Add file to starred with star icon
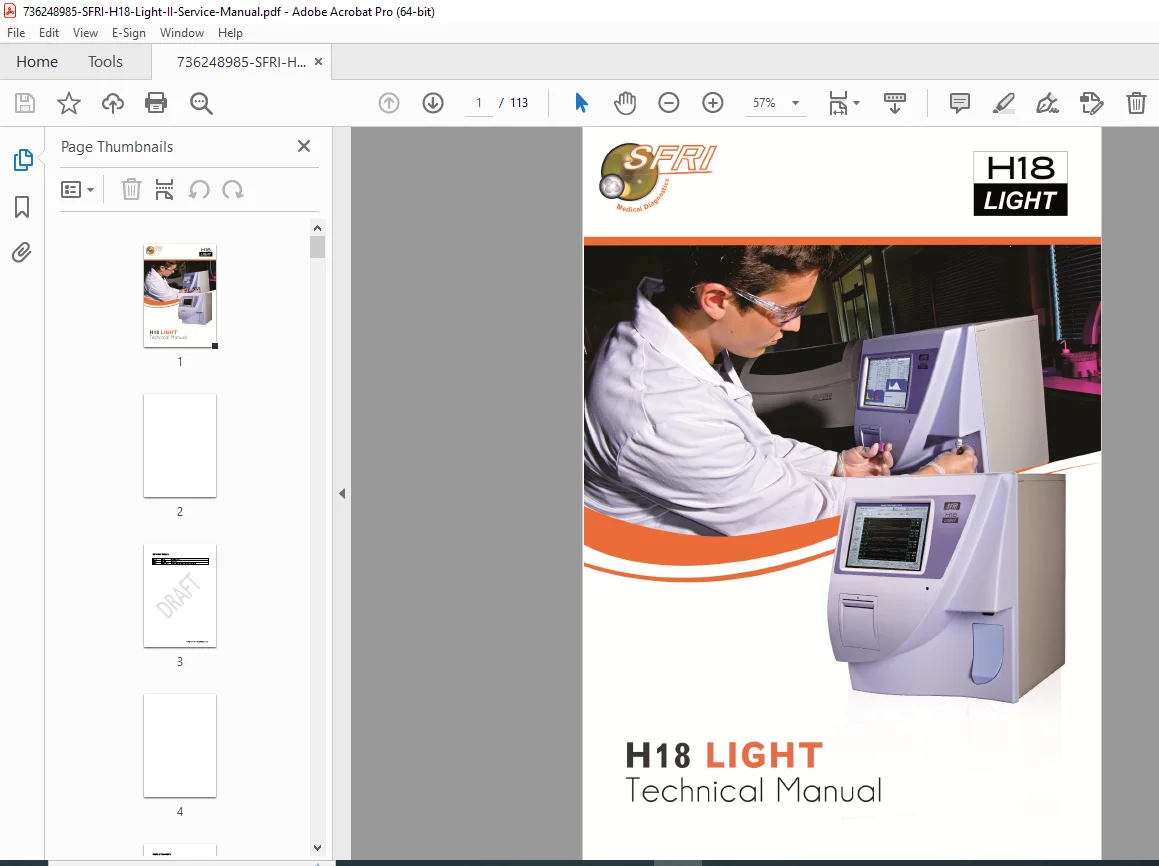The width and height of the screenshot is (1159, 866). click(x=69, y=103)
